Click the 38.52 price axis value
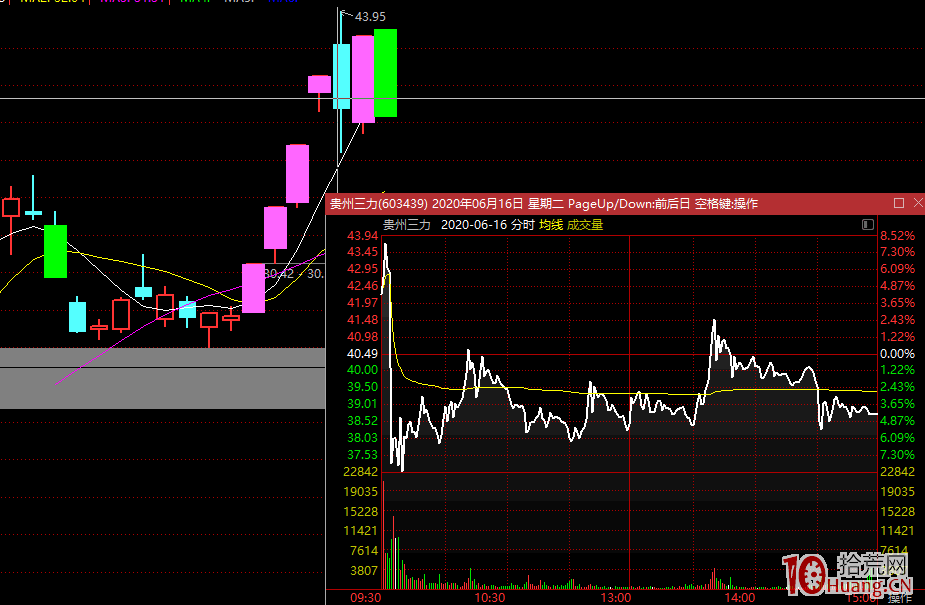The height and width of the screenshot is (605, 925). [362, 421]
